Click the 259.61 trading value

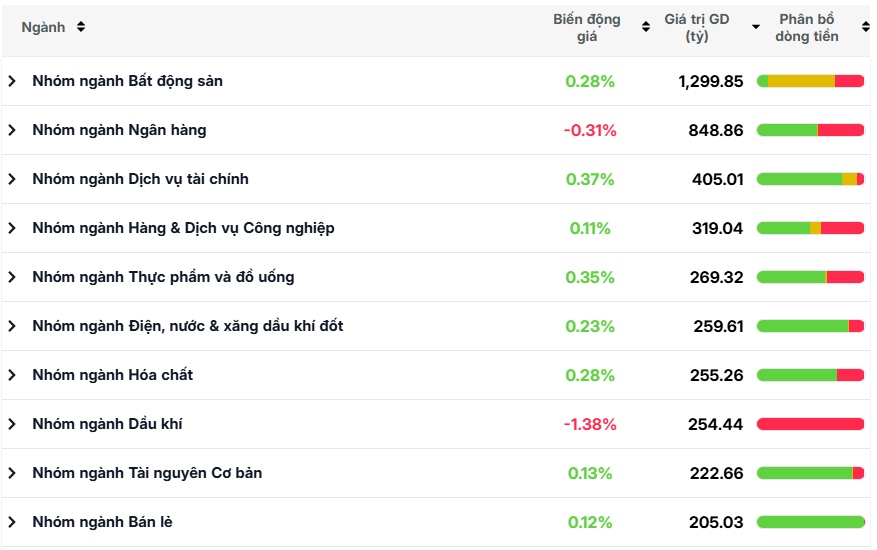719,326
